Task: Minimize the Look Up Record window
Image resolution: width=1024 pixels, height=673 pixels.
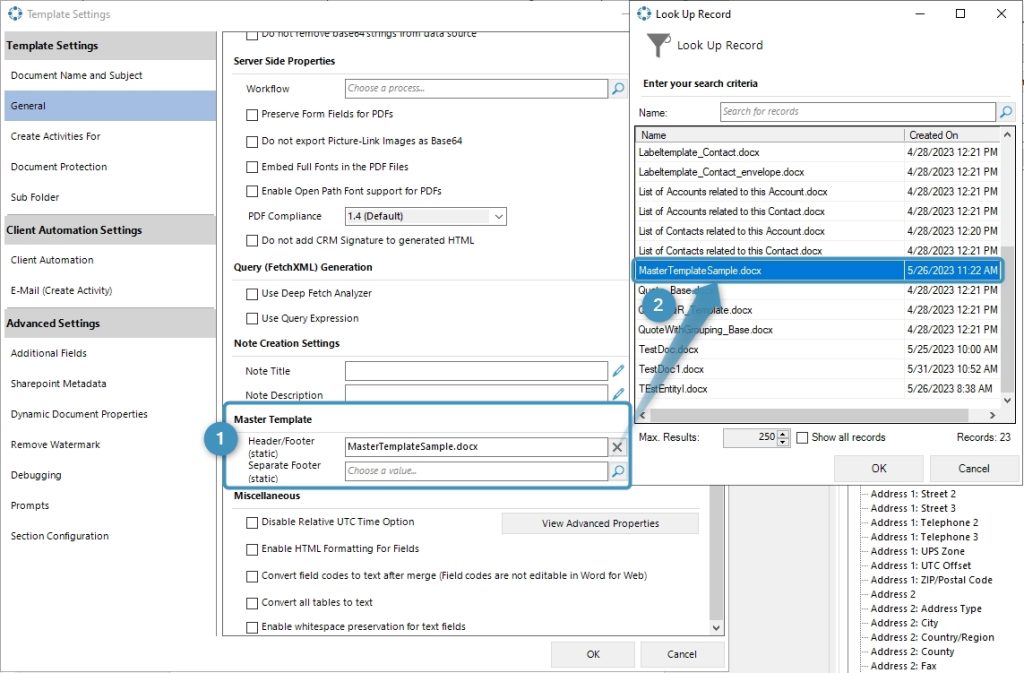Action: (920, 14)
